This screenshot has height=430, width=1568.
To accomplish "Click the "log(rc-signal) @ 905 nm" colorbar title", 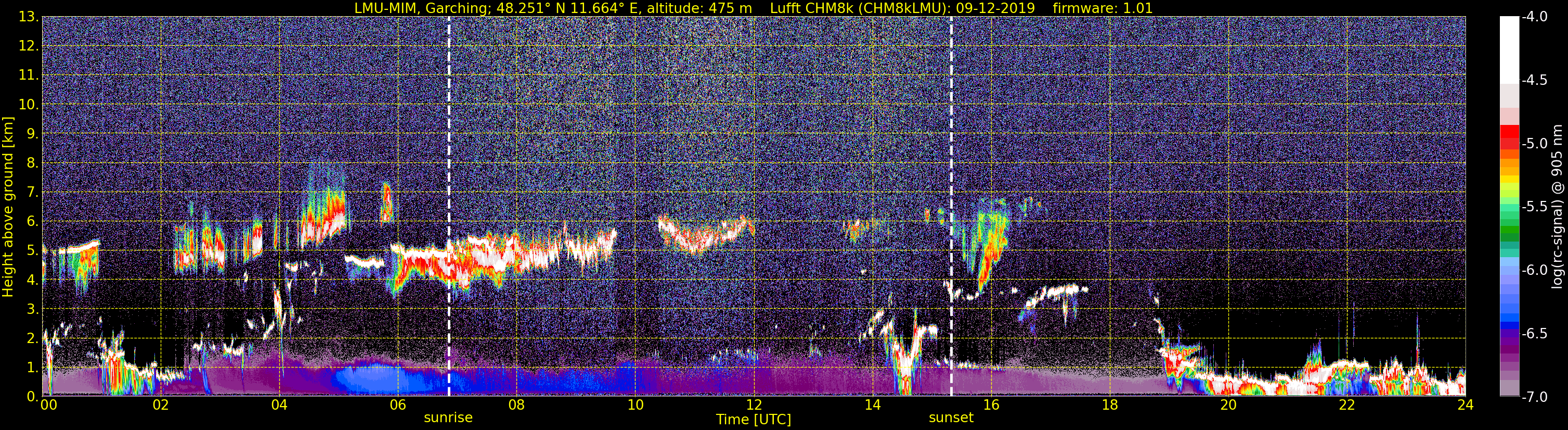I will (x=1558, y=207).
